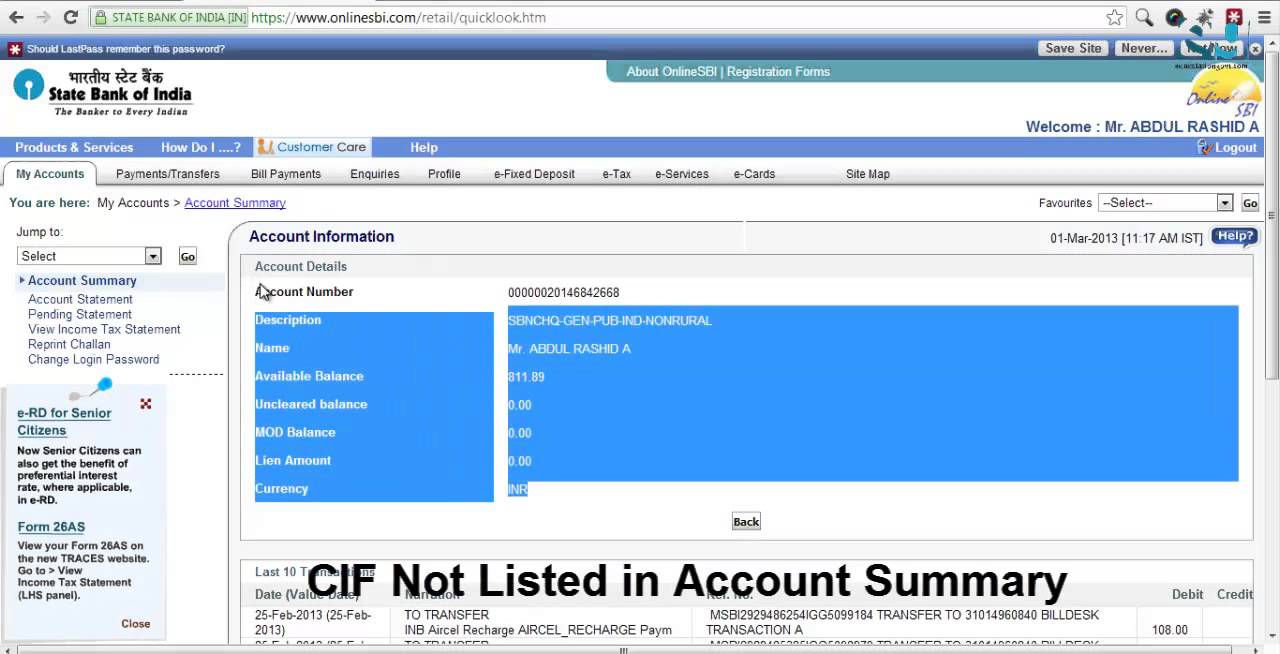Switch to Payments/Transfers tab

pos(168,174)
